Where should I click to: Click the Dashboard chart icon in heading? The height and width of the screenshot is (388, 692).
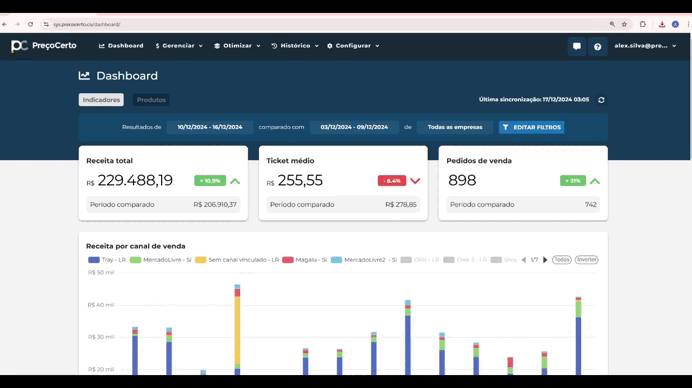[x=84, y=76]
